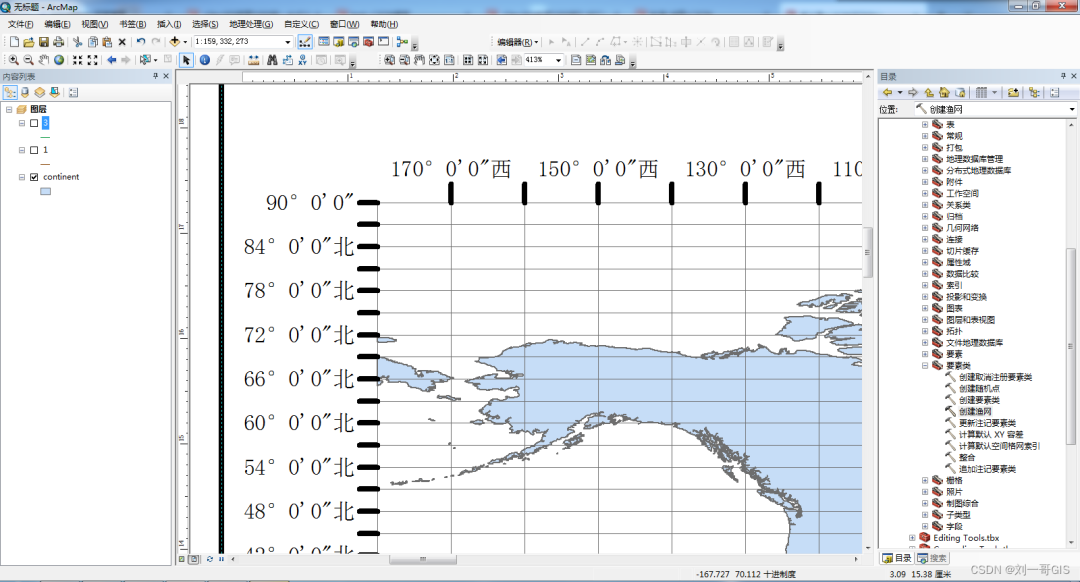Click the Connect To Folder icon in Catalog

pyautogui.click(x=1013, y=92)
